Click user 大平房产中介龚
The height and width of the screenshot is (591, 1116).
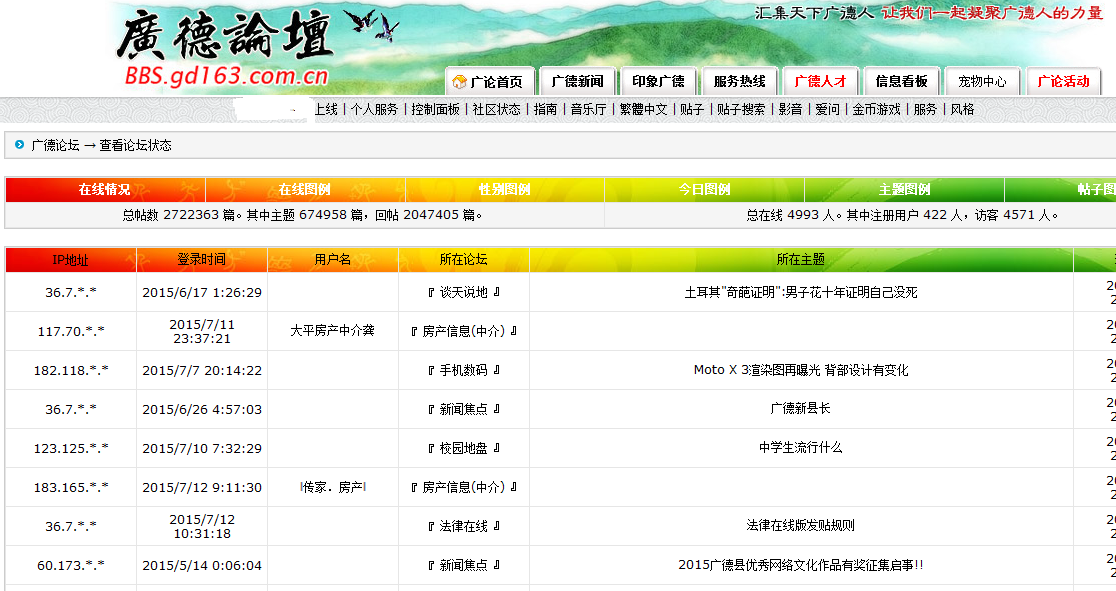tap(332, 330)
